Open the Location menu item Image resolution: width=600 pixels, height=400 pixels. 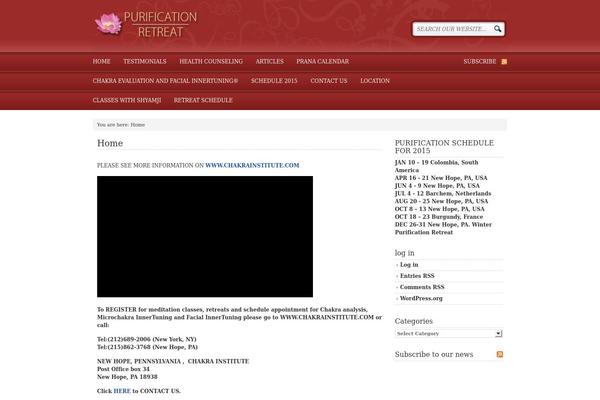click(x=375, y=81)
